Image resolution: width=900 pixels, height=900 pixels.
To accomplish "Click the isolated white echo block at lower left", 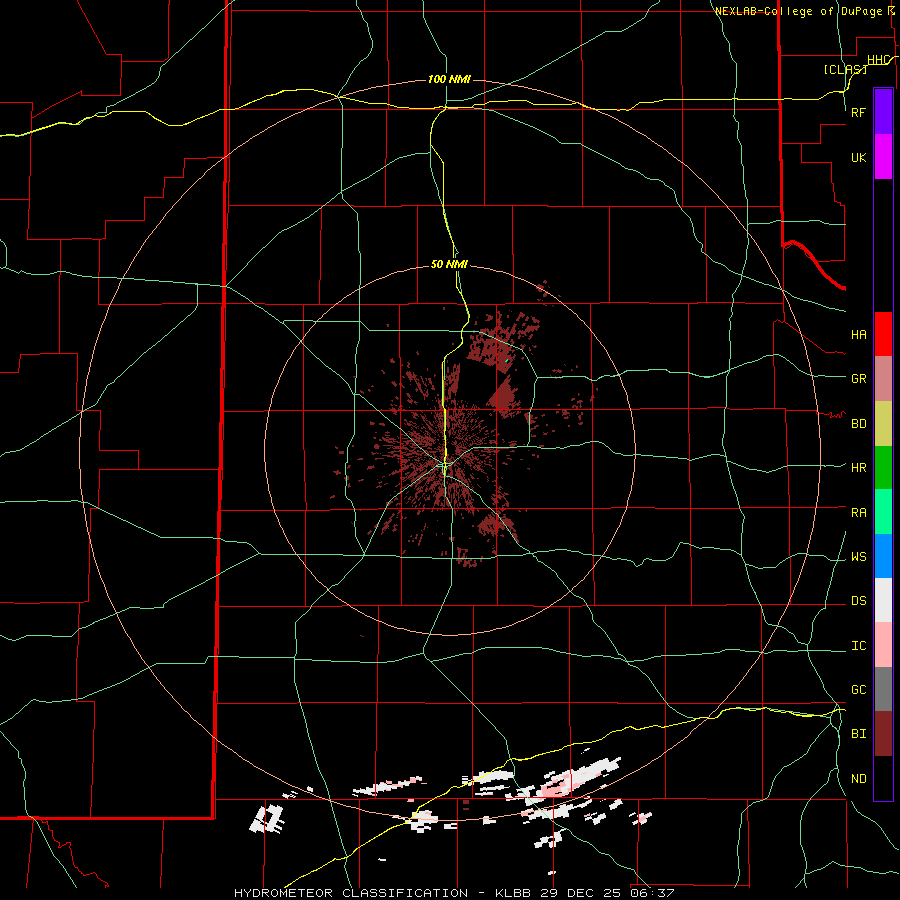I will 267,819.
